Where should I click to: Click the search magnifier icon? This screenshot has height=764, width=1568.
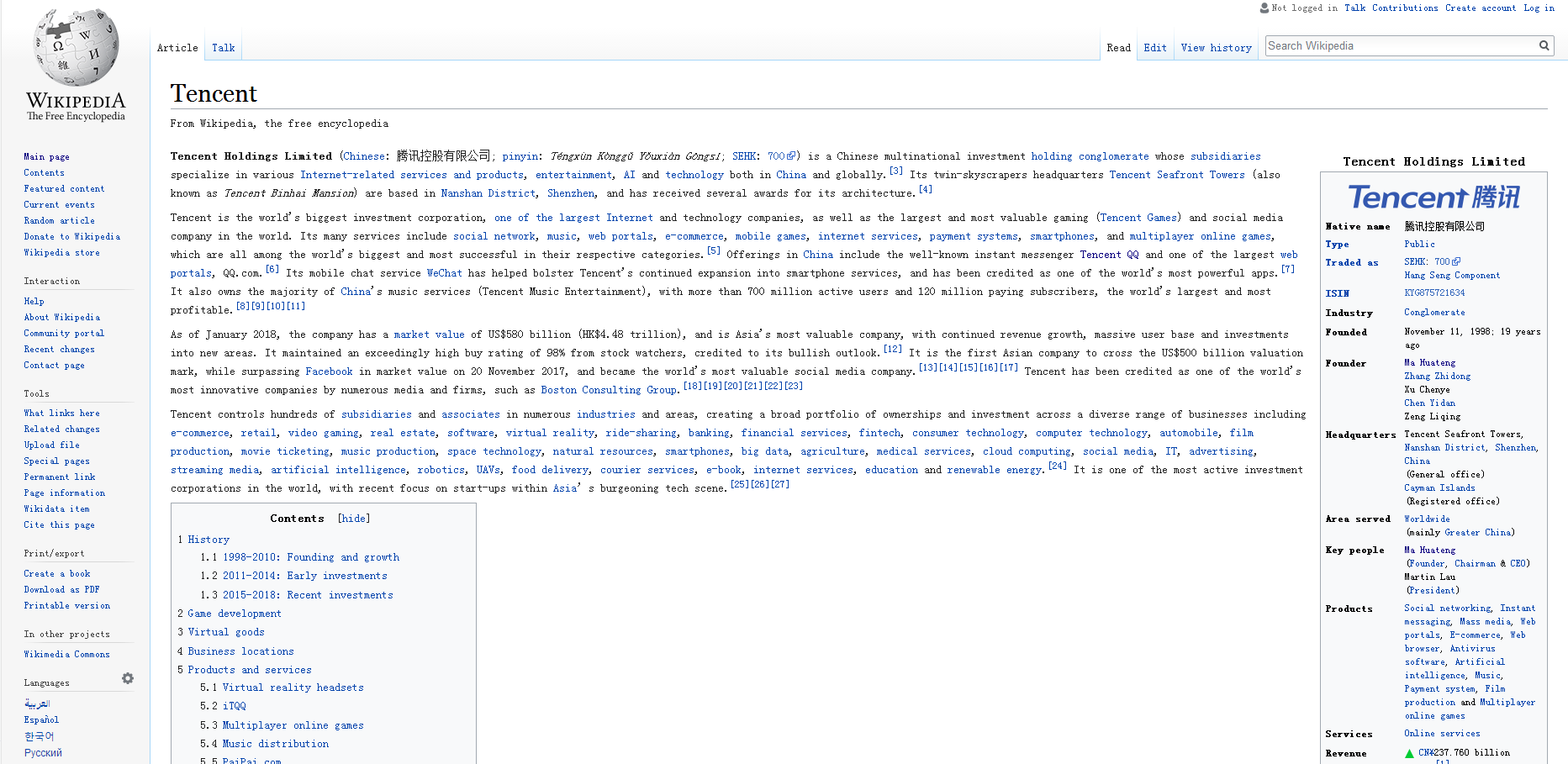pos(1544,46)
